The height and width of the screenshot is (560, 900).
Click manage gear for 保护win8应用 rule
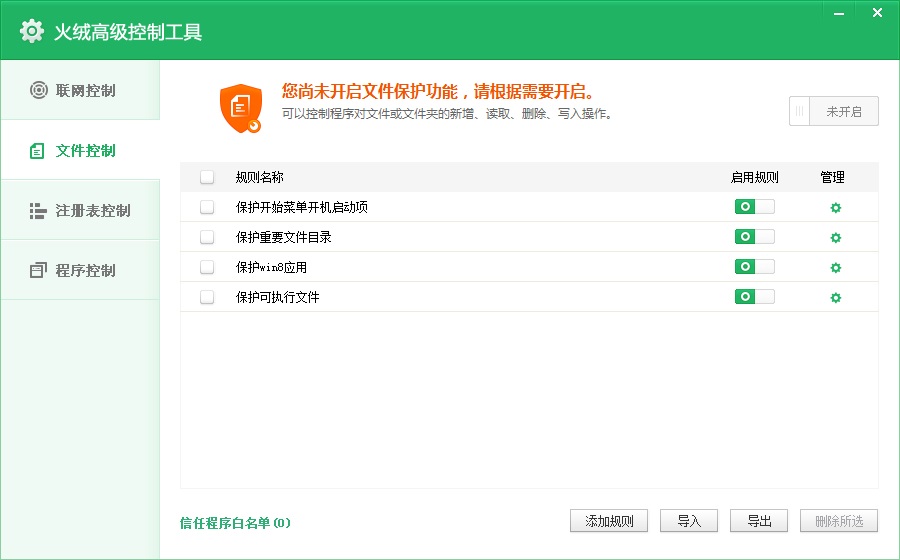pyautogui.click(x=836, y=268)
